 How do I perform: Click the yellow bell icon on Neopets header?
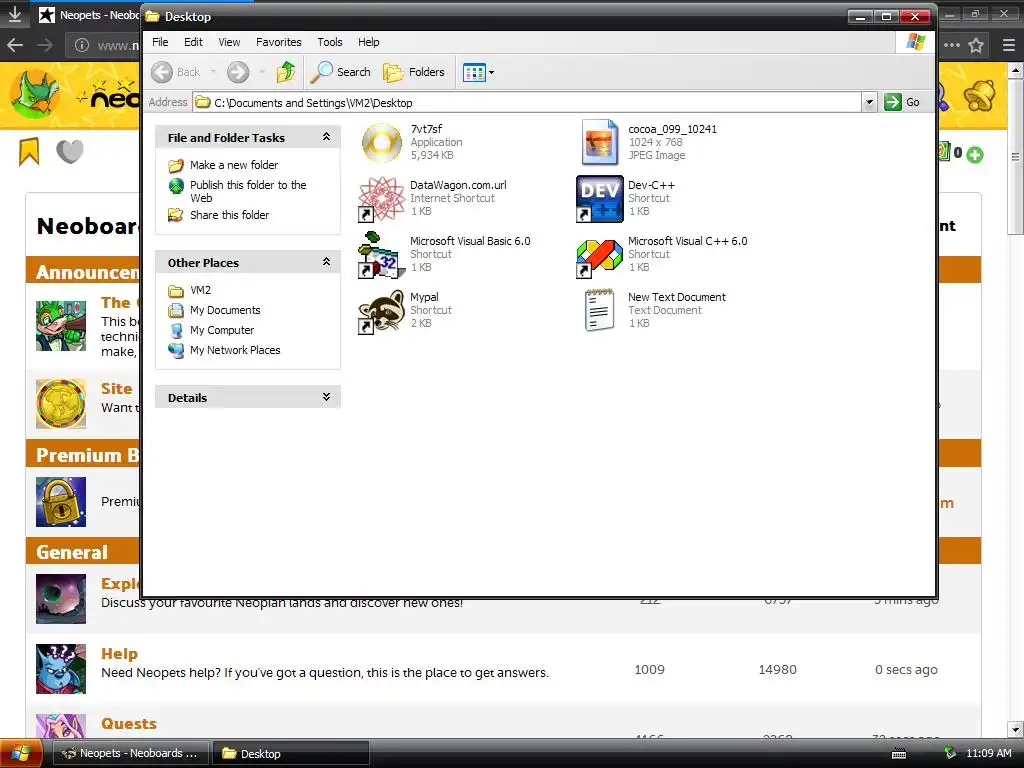980,95
